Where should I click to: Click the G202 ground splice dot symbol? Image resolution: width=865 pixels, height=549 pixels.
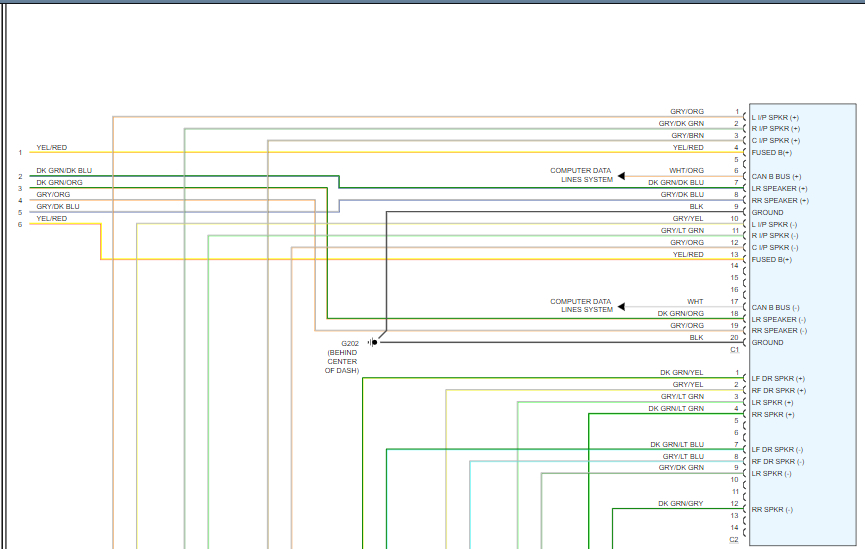coord(375,342)
